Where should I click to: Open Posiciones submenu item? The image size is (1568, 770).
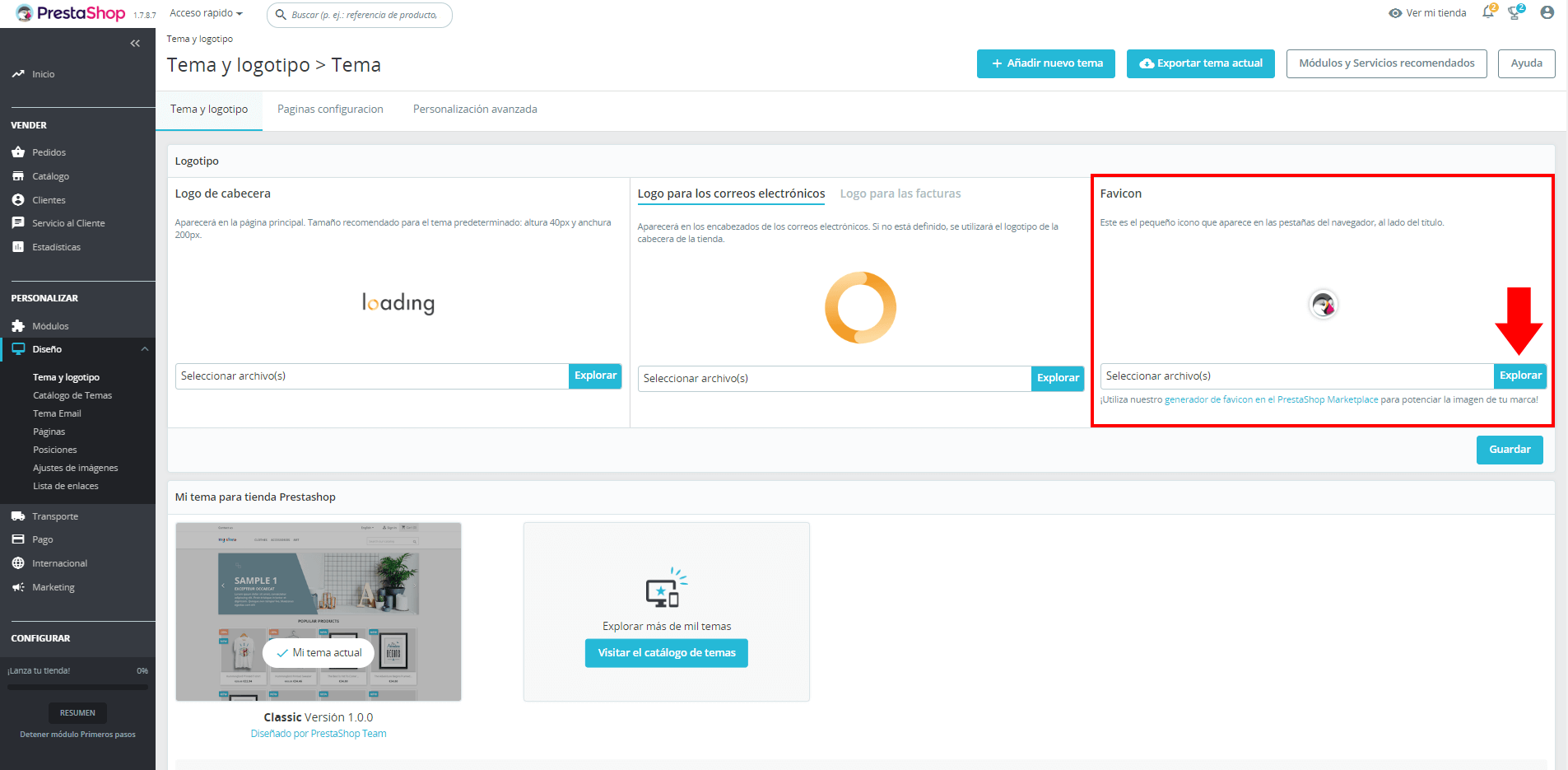click(55, 450)
